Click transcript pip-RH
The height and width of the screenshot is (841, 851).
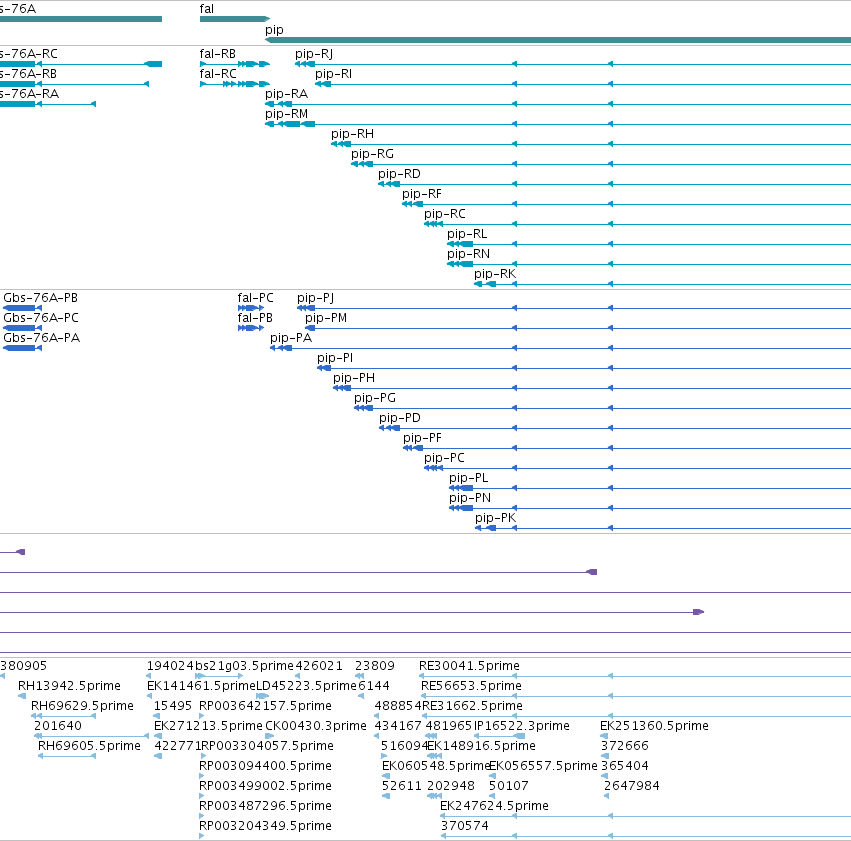[x=591, y=144]
